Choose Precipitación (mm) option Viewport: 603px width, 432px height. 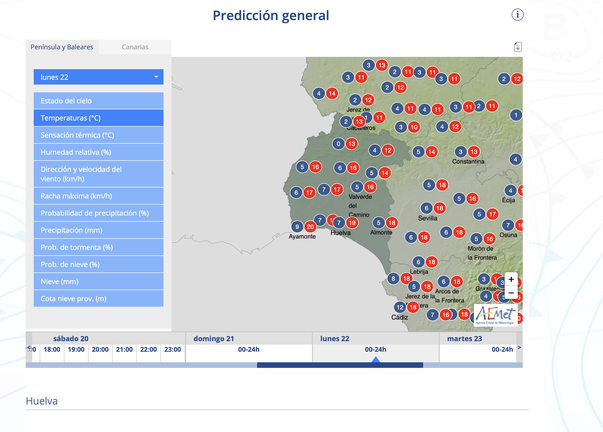(98, 230)
